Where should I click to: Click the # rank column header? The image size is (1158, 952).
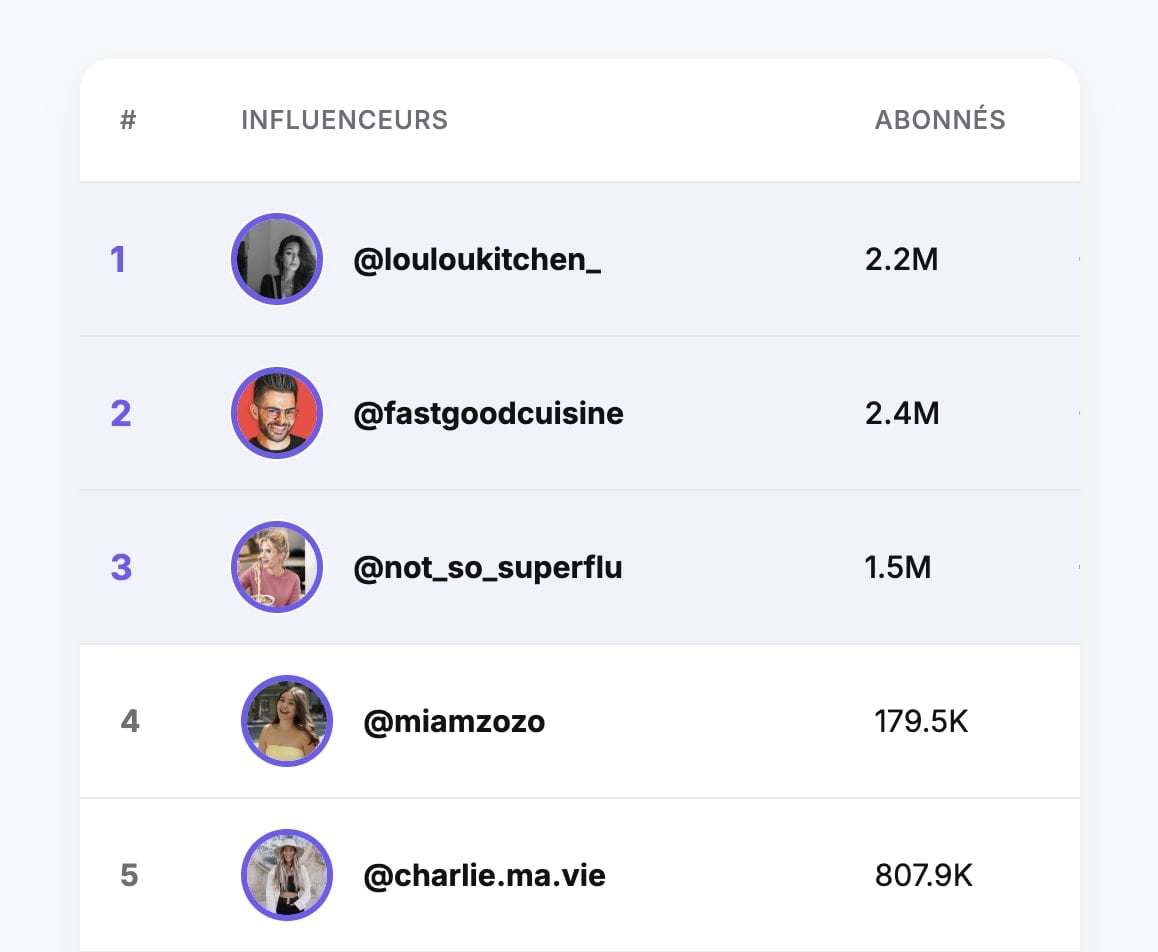[128, 121]
